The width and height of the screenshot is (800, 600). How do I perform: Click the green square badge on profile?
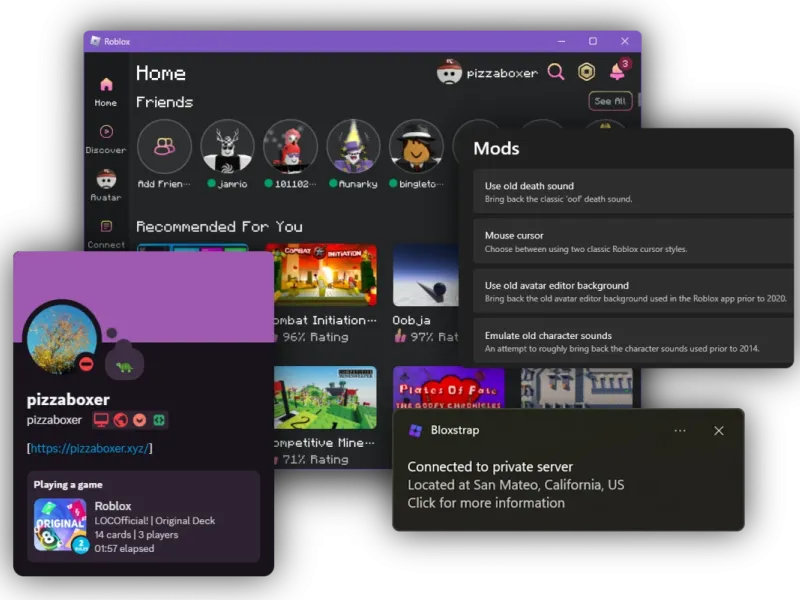click(x=159, y=420)
